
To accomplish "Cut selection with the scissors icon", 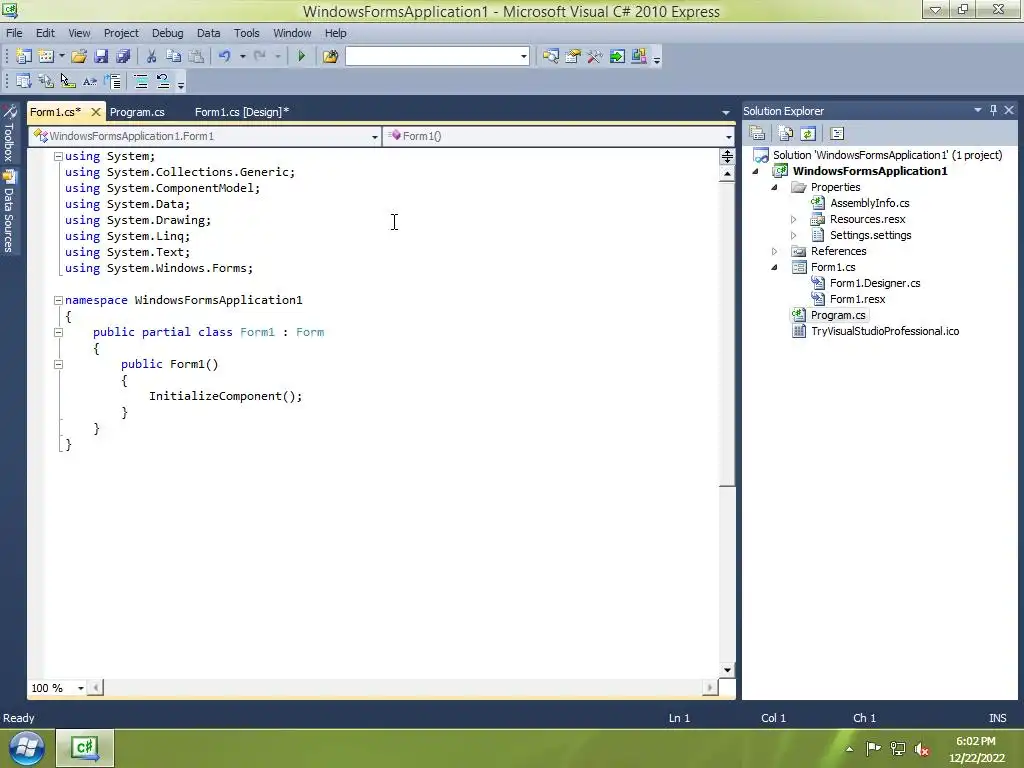I will [152, 57].
